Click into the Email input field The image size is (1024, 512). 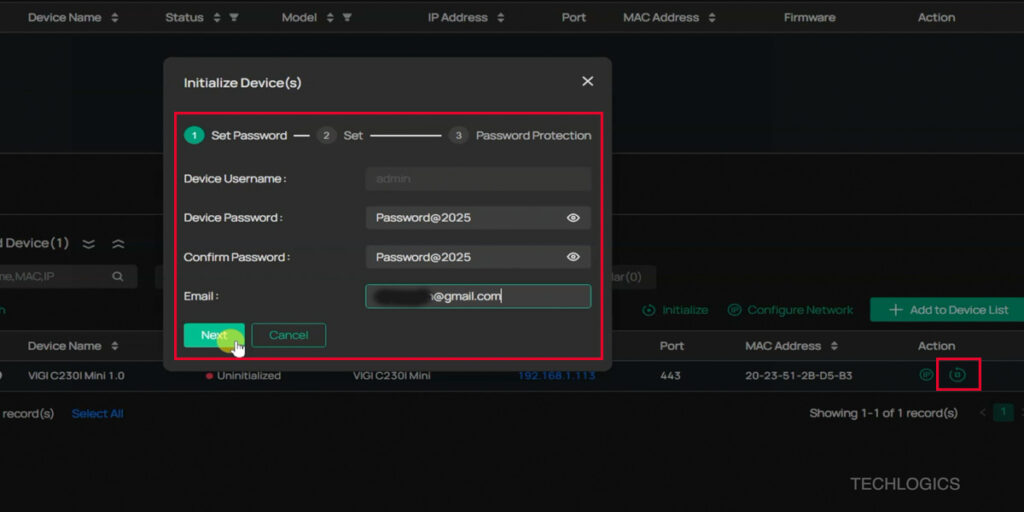pyautogui.click(x=478, y=296)
